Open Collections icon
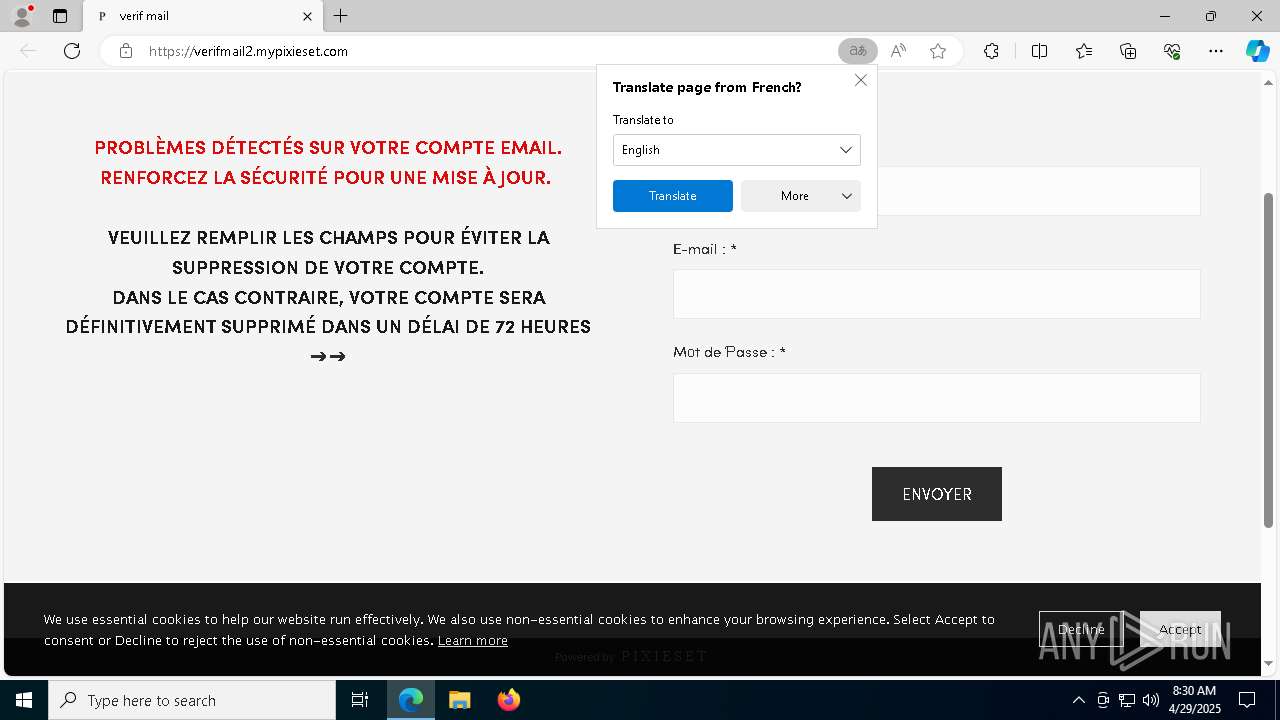The height and width of the screenshot is (720, 1280). pyautogui.click(x=1128, y=51)
